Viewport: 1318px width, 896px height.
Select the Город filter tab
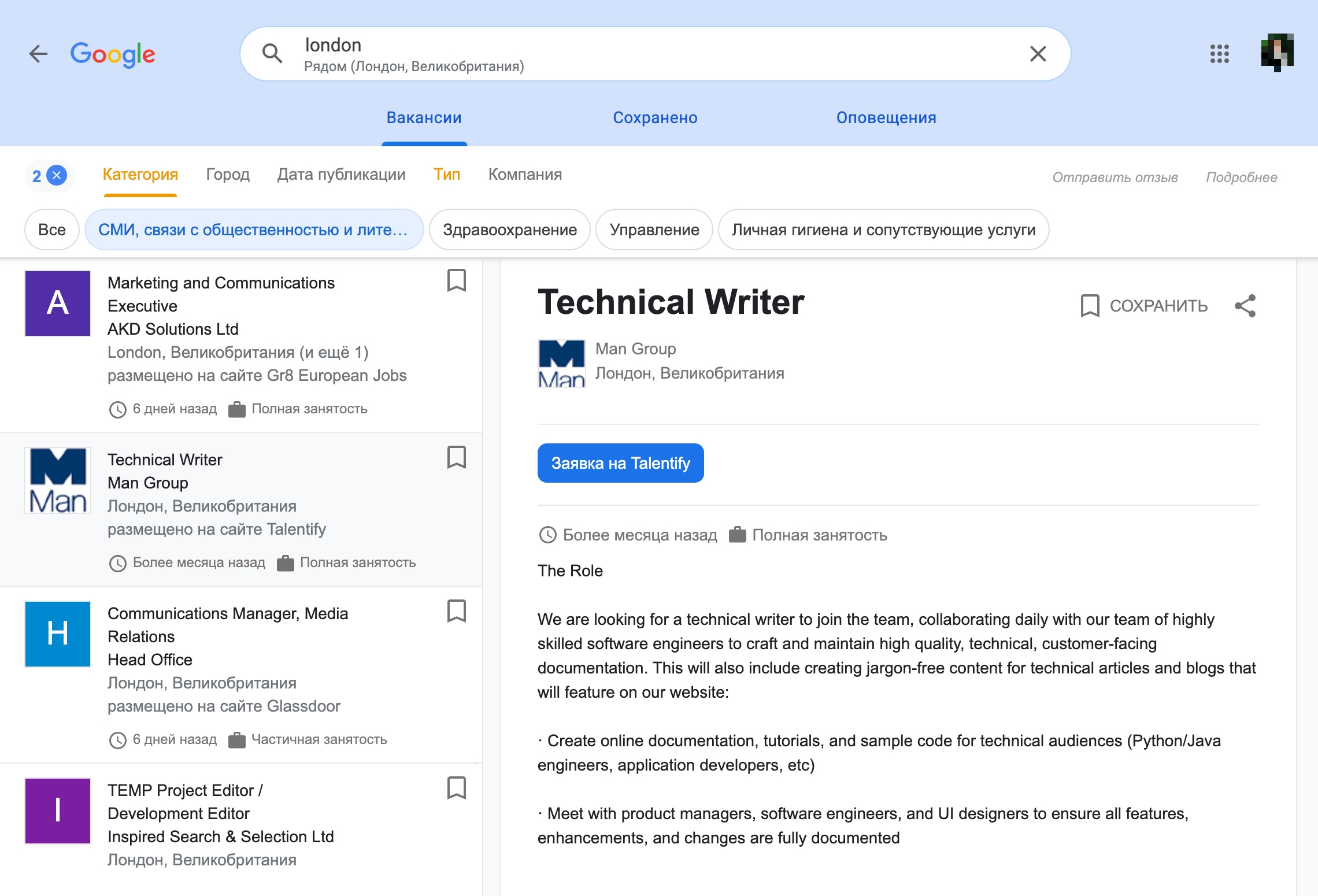tap(228, 175)
